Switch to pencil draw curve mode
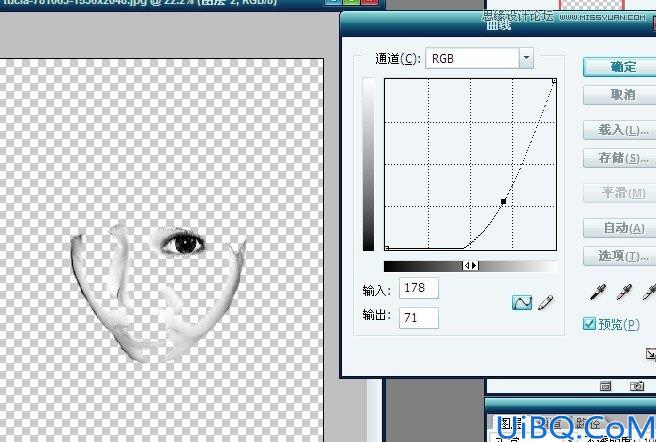Image resolution: width=656 pixels, height=442 pixels. (x=546, y=302)
